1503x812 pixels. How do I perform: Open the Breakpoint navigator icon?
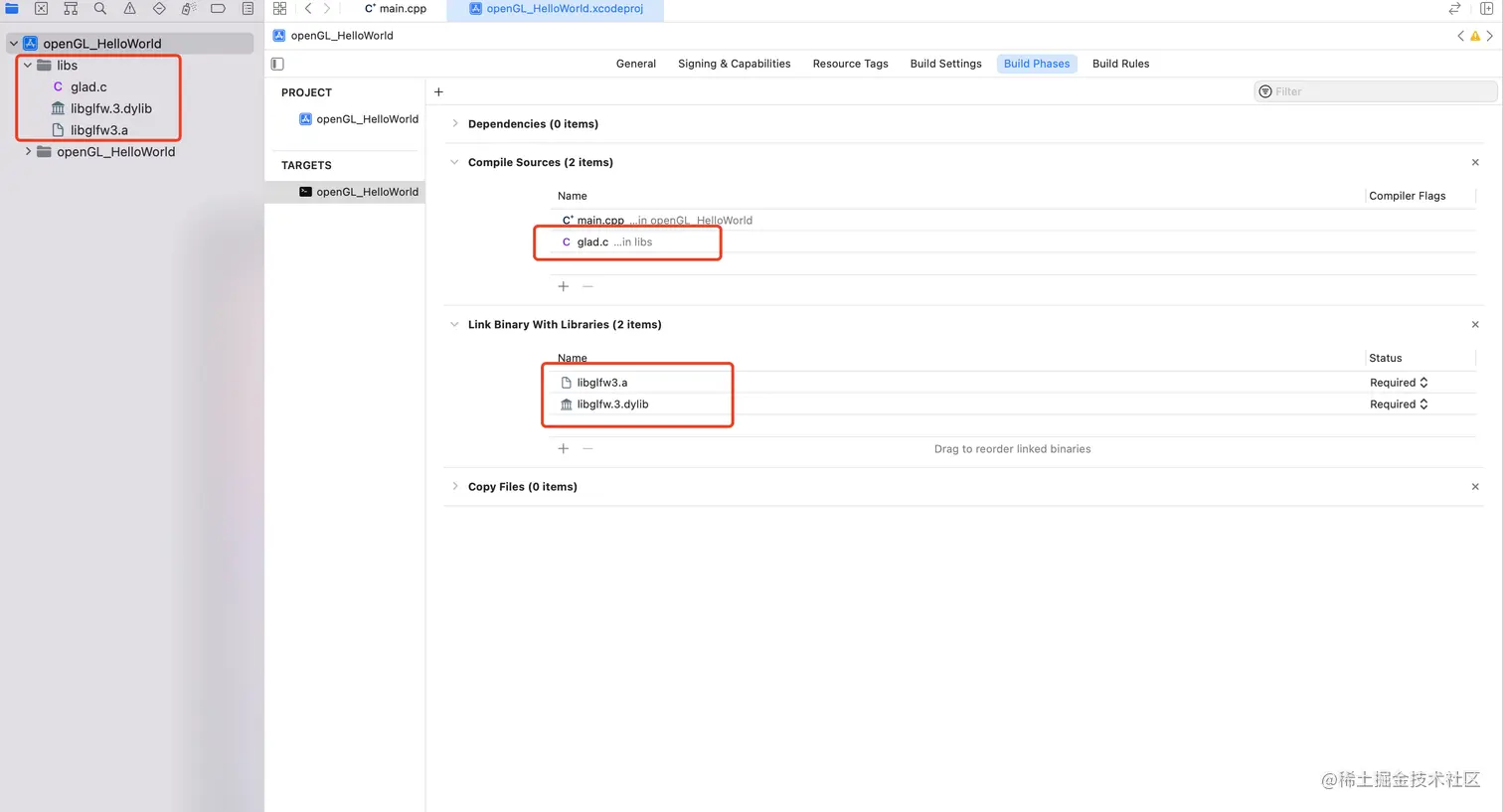pos(218,8)
